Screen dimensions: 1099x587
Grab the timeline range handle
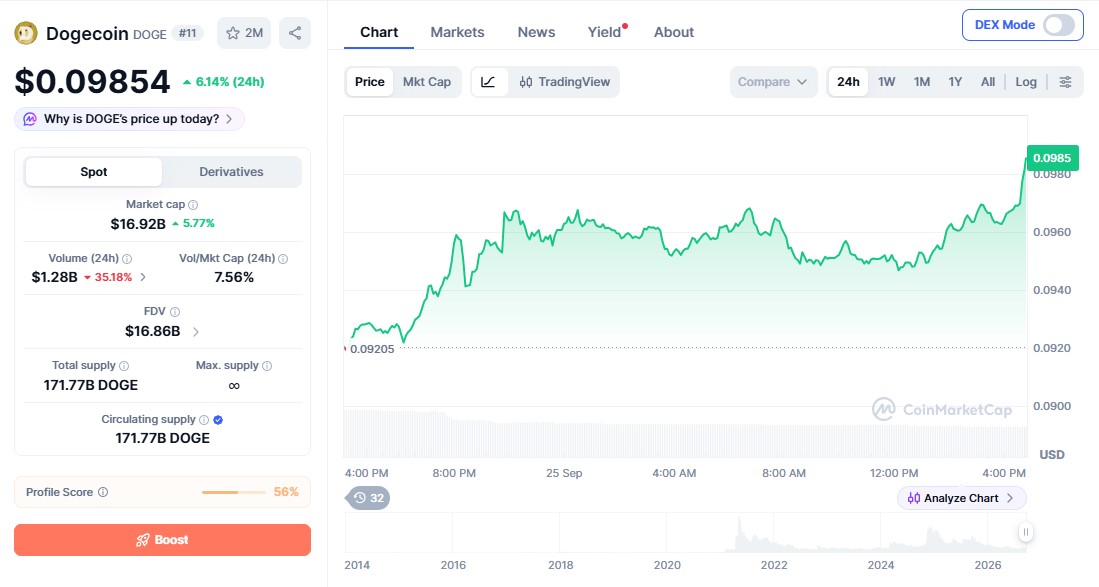1025,532
